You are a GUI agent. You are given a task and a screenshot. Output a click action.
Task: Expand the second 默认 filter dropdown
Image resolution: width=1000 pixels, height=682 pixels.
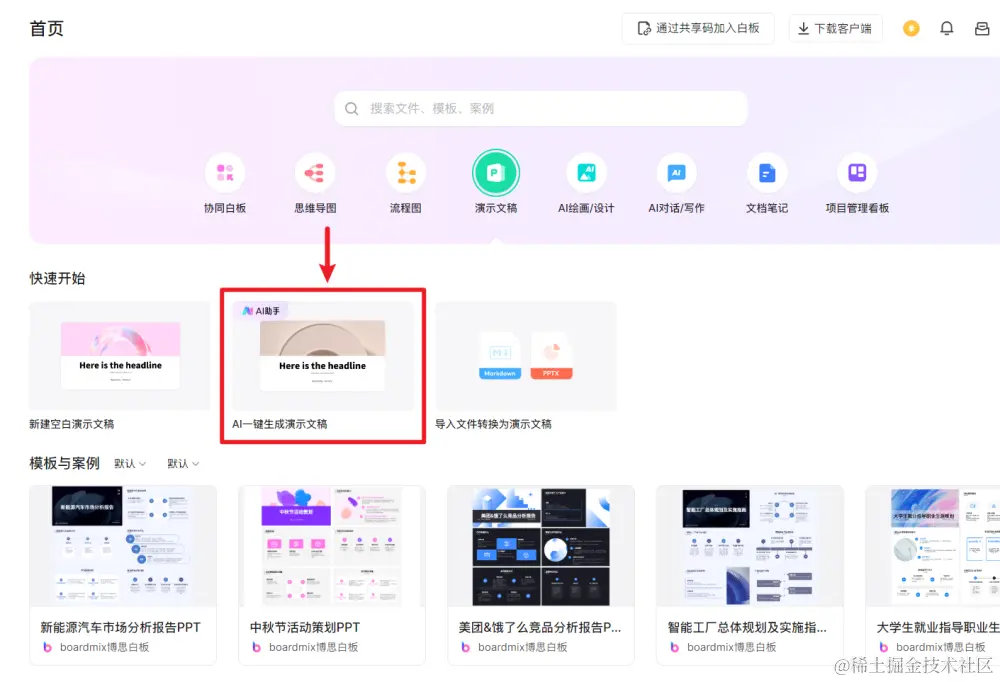click(184, 463)
